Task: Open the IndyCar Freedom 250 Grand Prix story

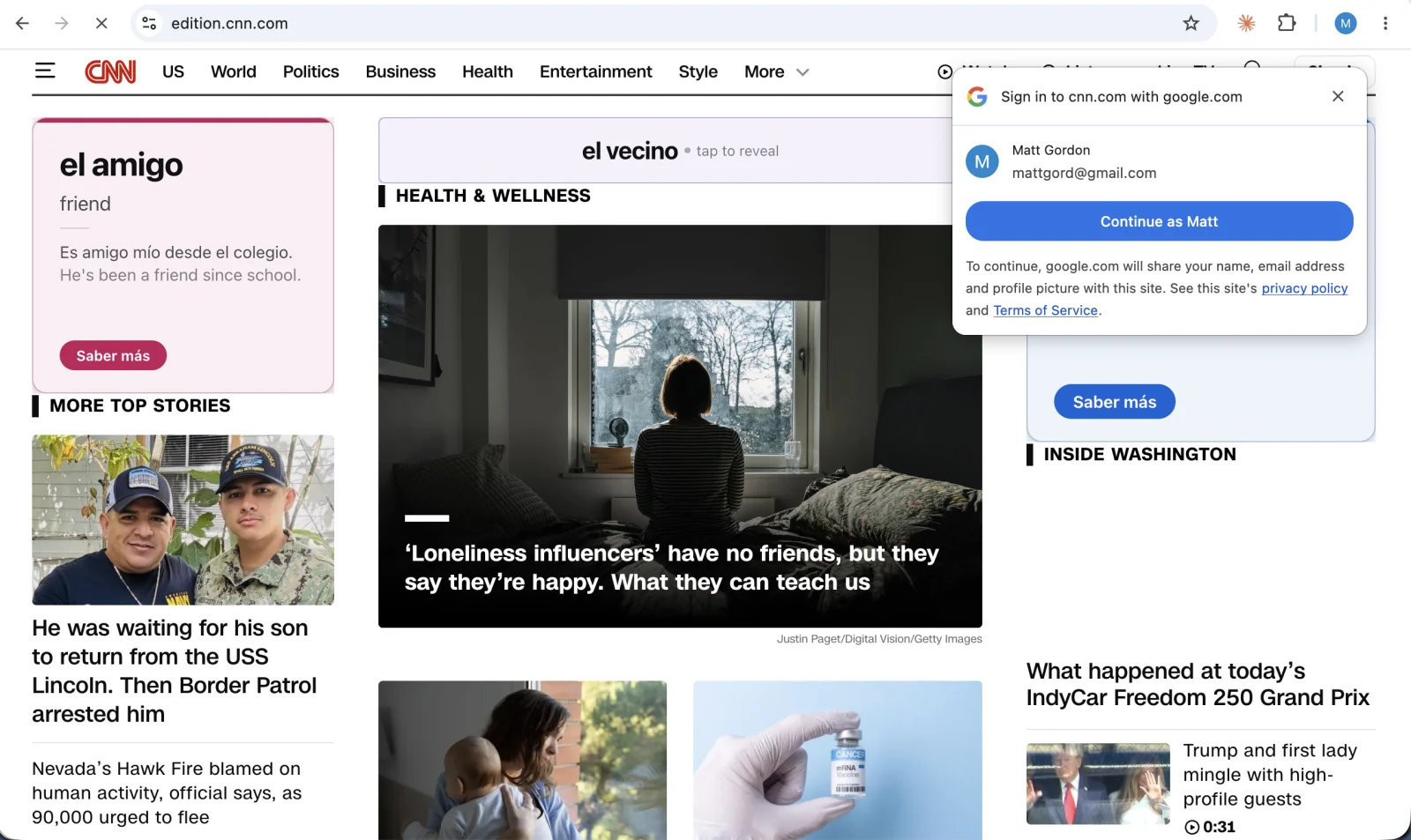Action: pyautogui.click(x=1198, y=684)
